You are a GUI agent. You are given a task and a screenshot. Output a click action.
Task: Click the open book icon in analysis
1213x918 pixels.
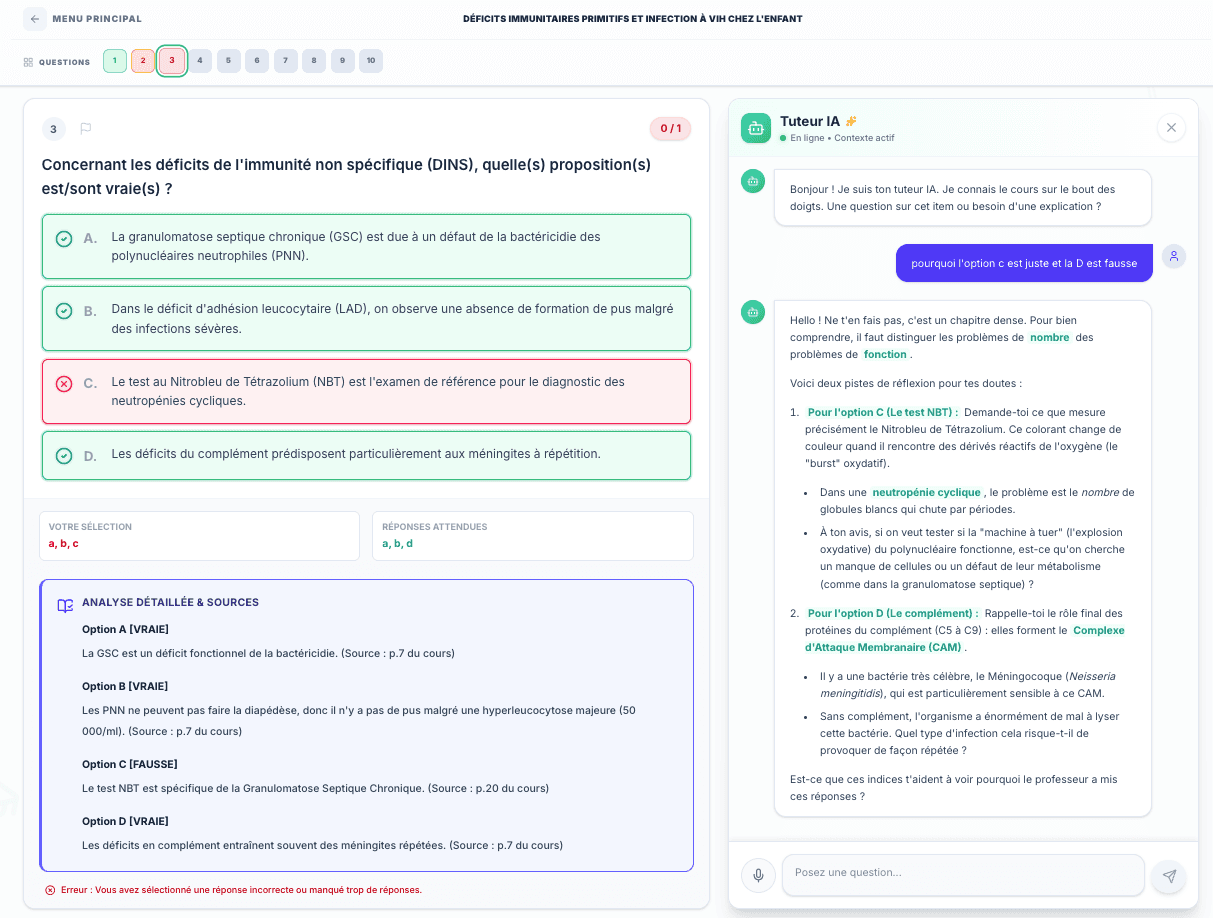pos(65,606)
